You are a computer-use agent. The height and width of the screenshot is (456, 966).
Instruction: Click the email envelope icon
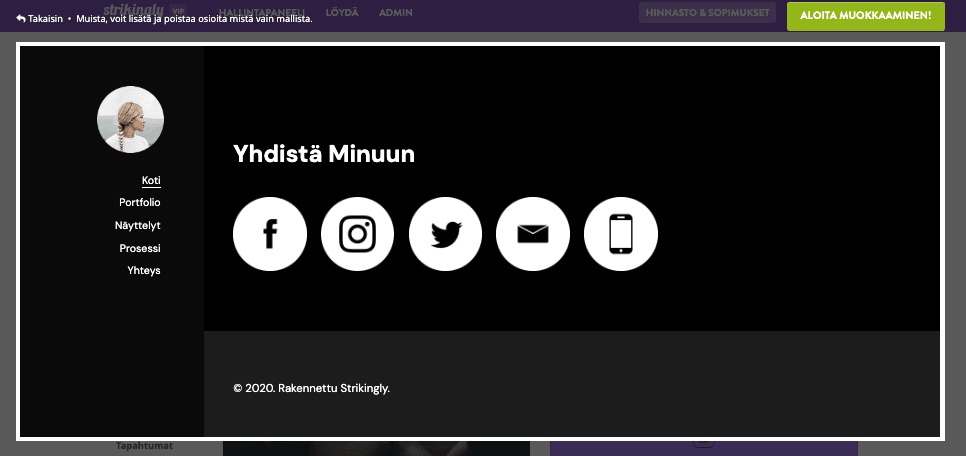click(533, 234)
